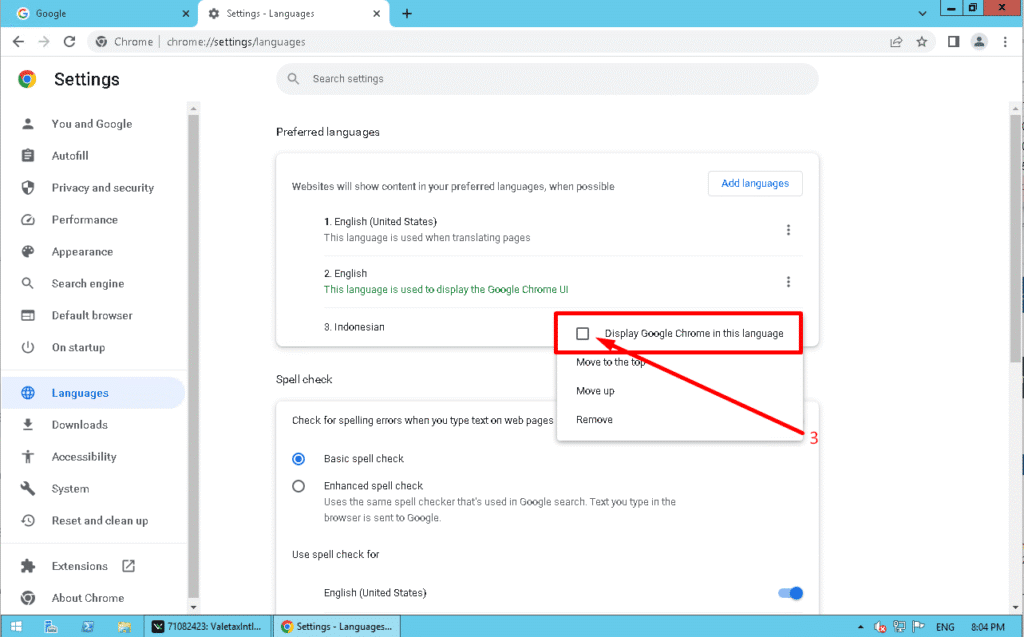Open You and Google settings
The width and height of the screenshot is (1024, 637).
92,123
